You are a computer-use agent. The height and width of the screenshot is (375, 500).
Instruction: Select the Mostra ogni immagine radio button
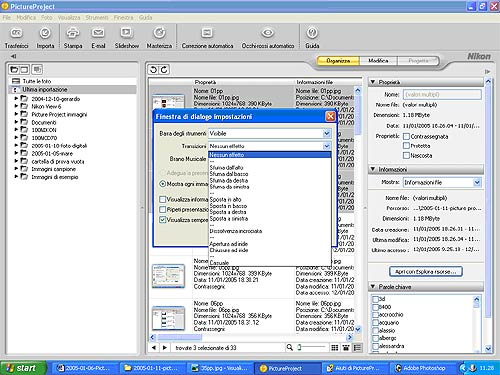pyautogui.click(x=163, y=184)
